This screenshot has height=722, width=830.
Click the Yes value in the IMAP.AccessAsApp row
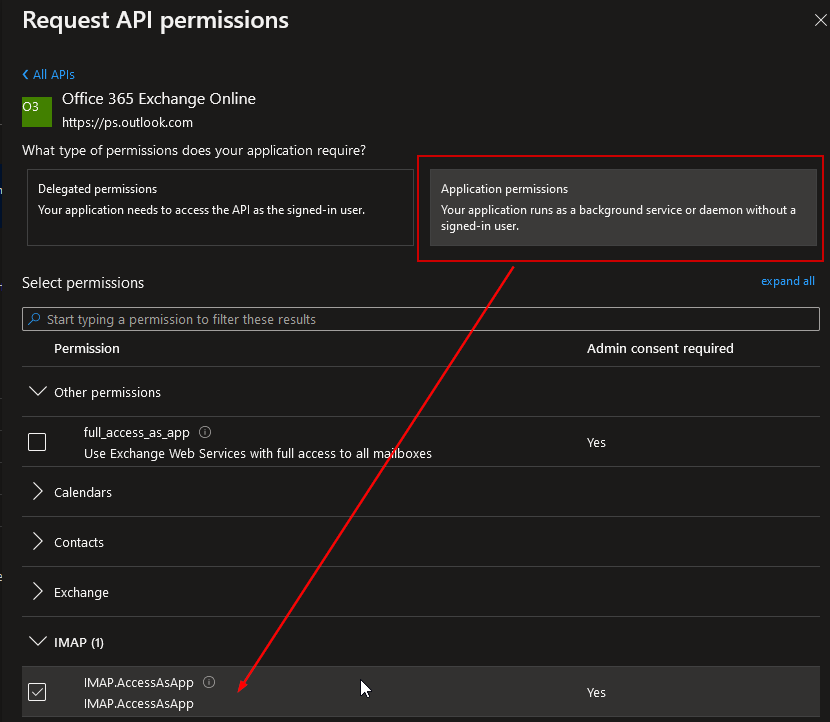coord(596,692)
